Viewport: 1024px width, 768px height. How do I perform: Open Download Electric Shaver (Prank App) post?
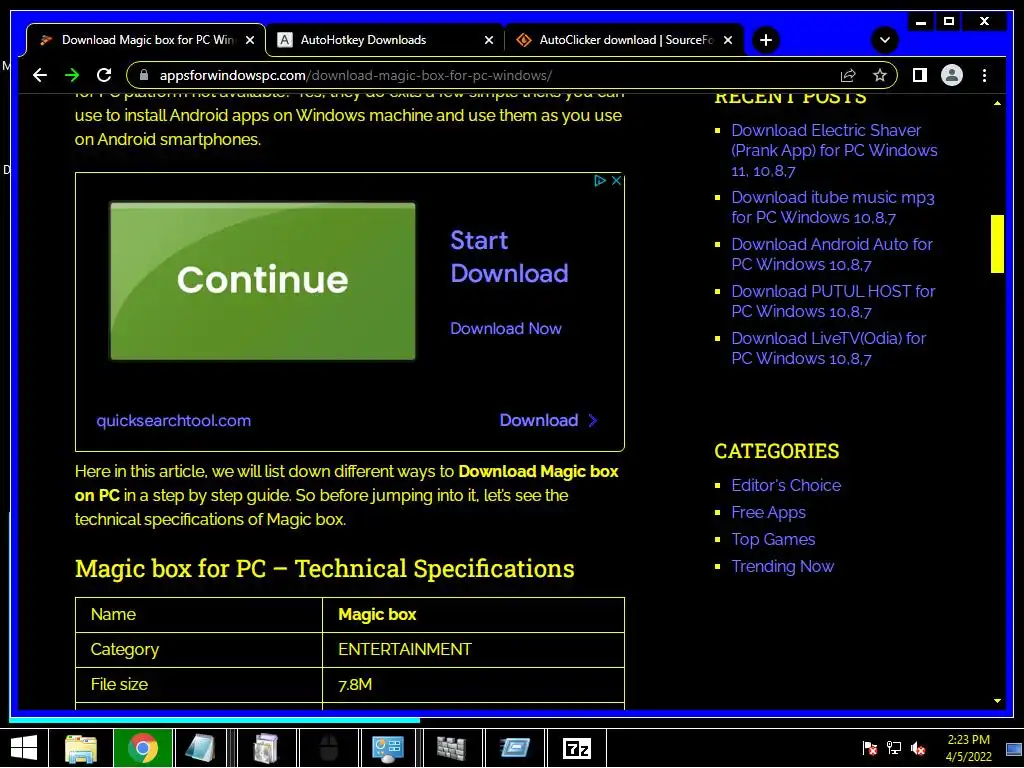click(x=834, y=150)
